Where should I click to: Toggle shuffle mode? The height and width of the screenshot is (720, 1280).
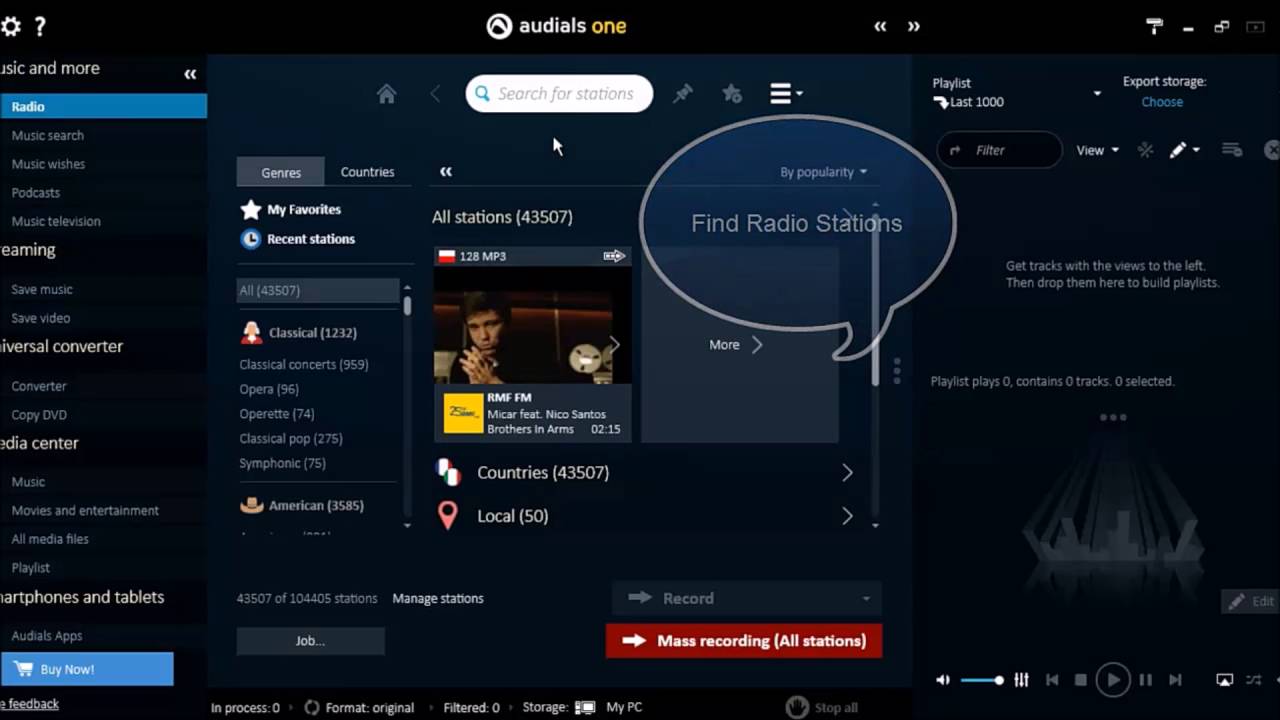pos(1253,680)
